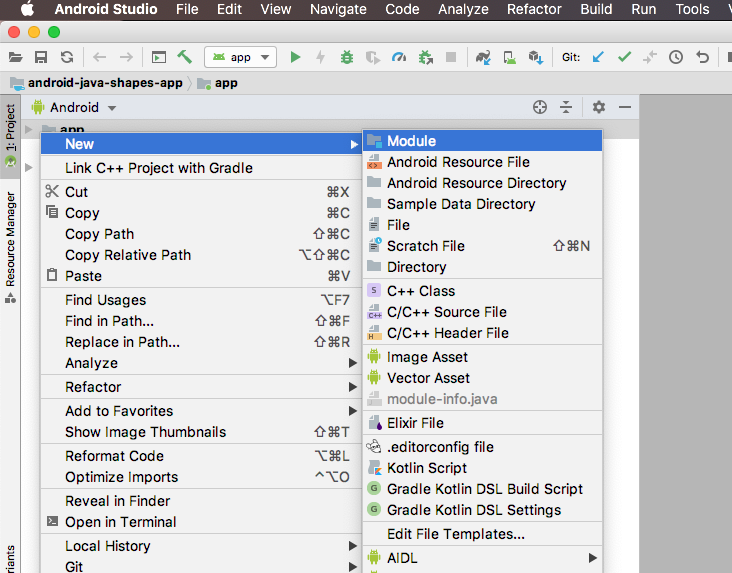This screenshot has width=732, height=573.
Task: Choose Show Image Thumbnails entry
Action: [x=201, y=432]
